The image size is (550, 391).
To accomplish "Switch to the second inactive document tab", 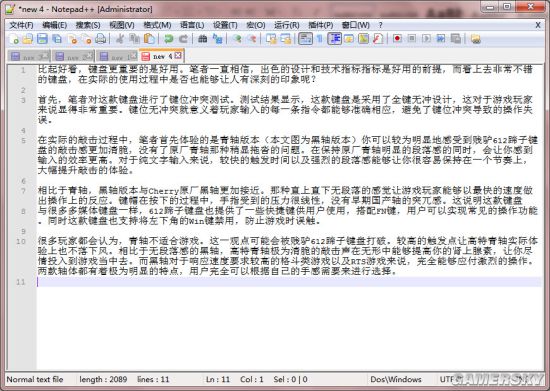I will click(x=73, y=56).
